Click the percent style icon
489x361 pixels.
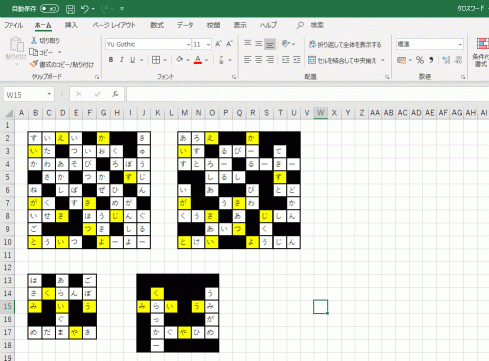point(420,60)
